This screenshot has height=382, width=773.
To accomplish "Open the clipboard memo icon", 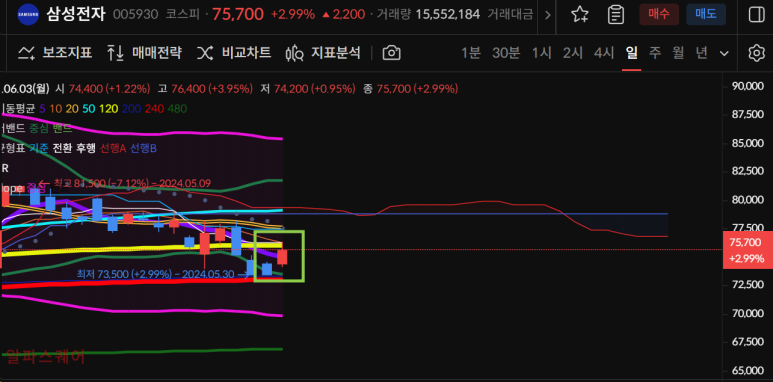I will point(616,14).
